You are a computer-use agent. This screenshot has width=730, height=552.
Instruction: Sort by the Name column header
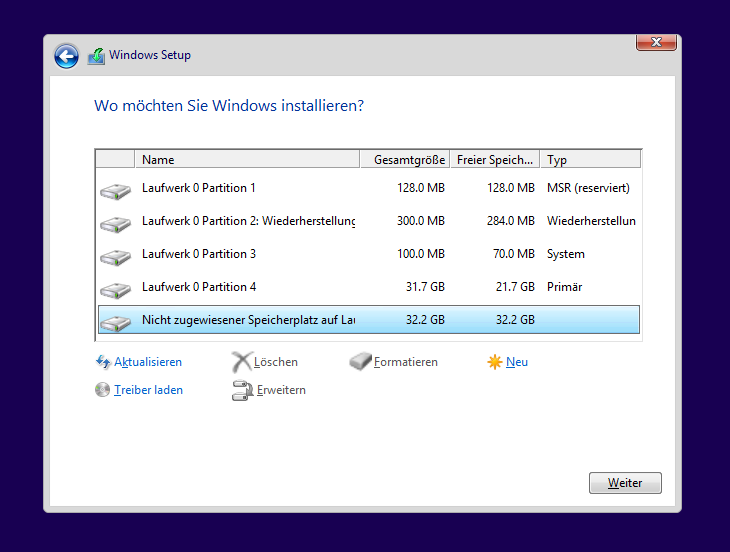click(247, 160)
